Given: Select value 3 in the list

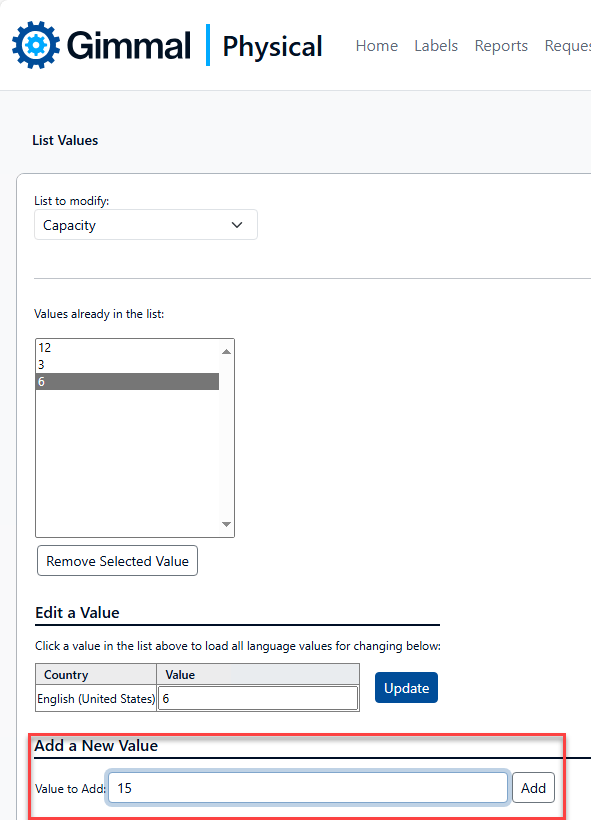Looking at the screenshot, I should point(127,365).
